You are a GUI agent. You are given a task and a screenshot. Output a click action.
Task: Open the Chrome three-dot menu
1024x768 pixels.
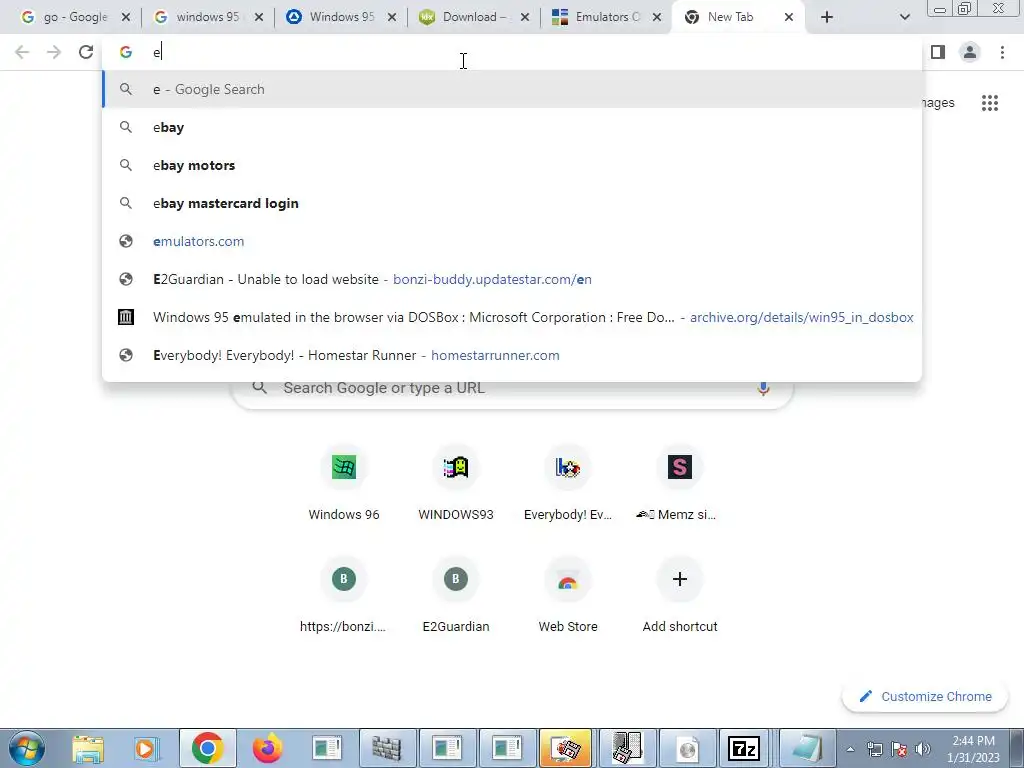pyautogui.click(x=1002, y=52)
